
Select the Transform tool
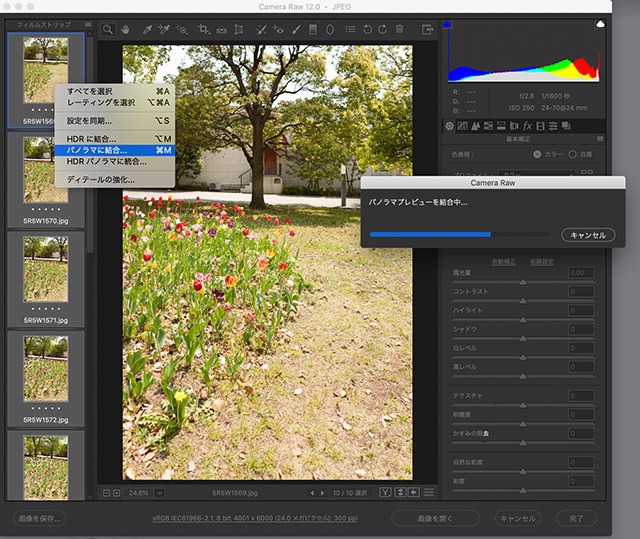239,29
